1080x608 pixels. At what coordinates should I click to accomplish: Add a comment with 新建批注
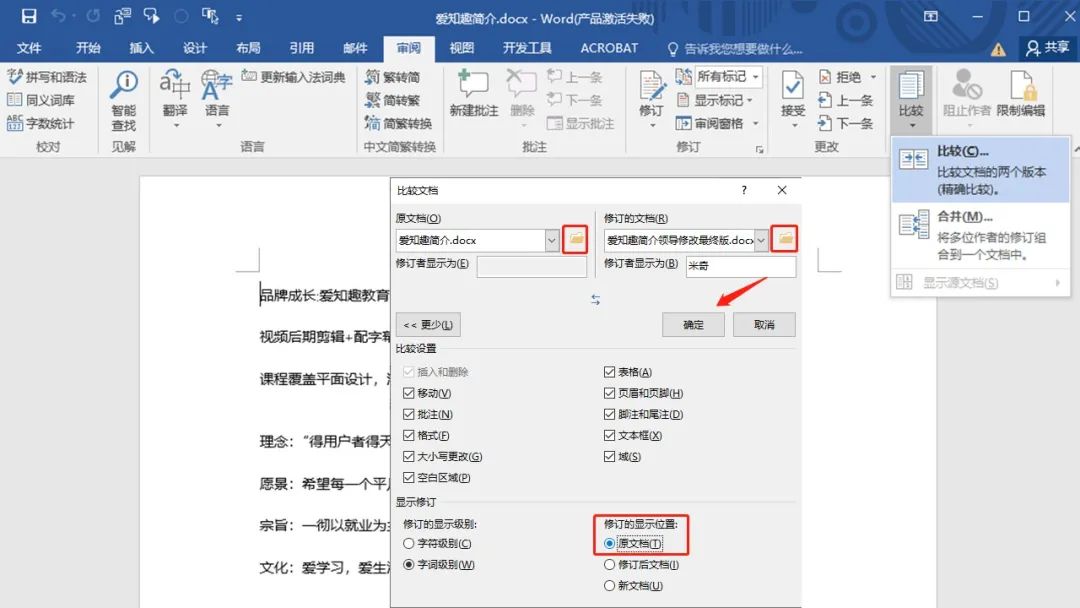[473, 94]
